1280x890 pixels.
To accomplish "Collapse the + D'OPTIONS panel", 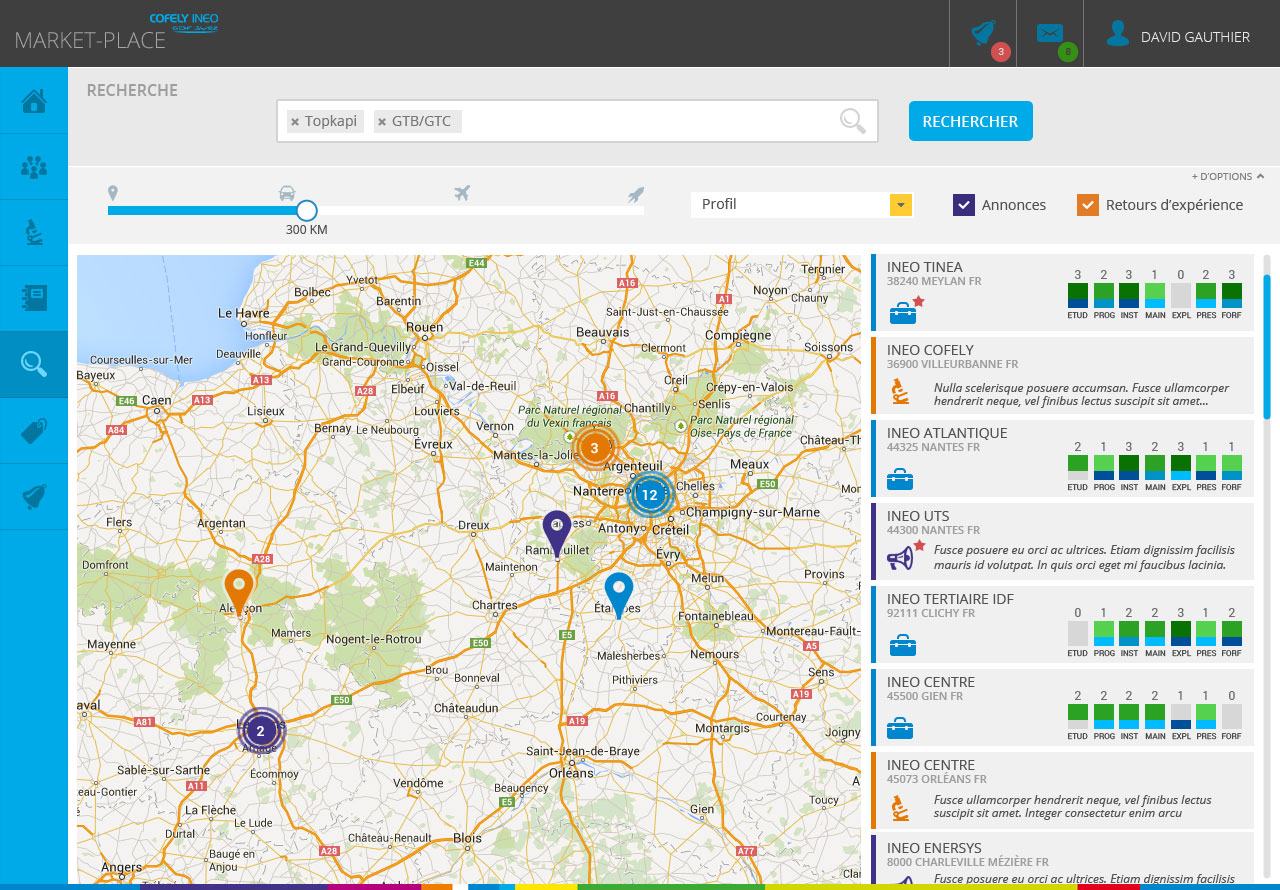I will [1227, 176].
